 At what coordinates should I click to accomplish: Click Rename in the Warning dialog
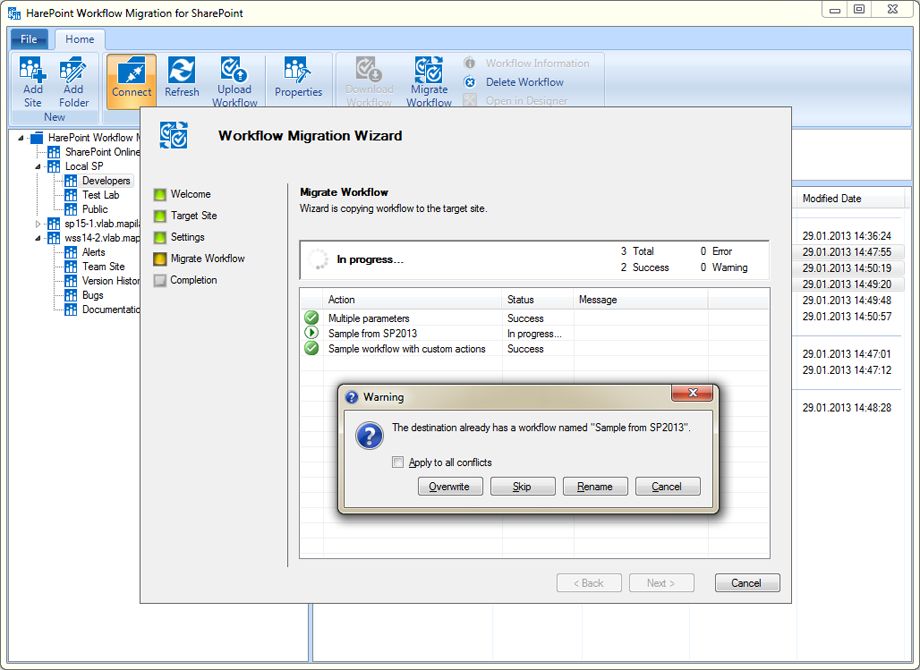click(x=595, y=486)
